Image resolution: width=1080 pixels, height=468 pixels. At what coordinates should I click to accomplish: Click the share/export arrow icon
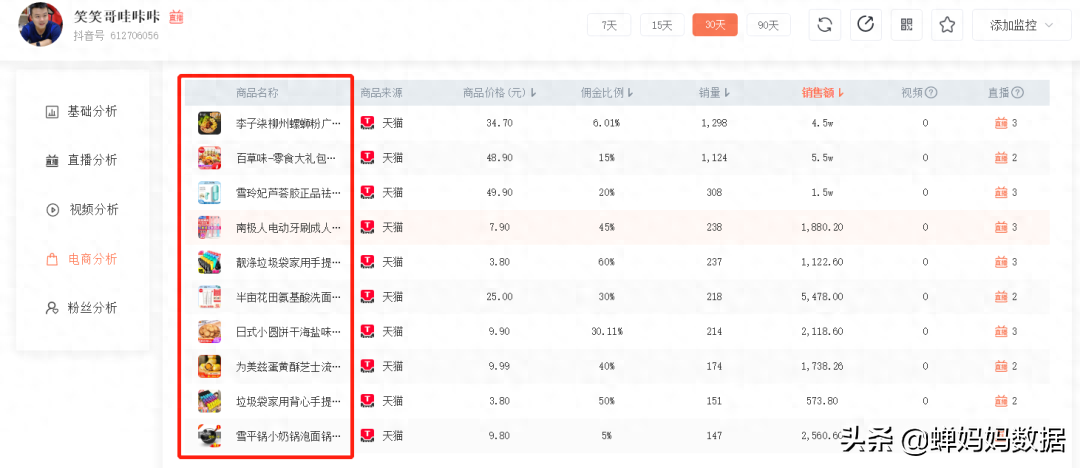866,25
